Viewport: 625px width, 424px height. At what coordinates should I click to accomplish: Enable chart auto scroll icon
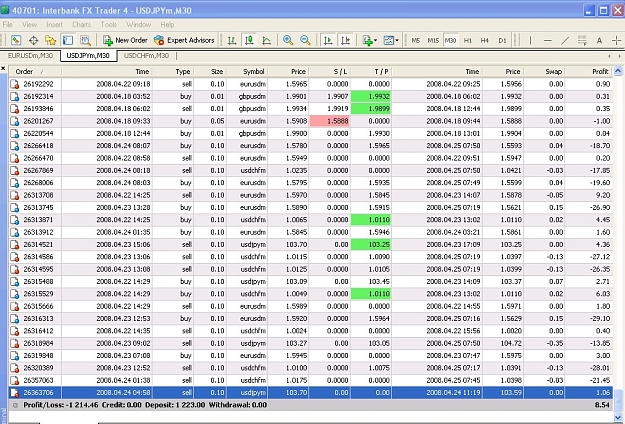pyautogui.click(x=328, y=40)
